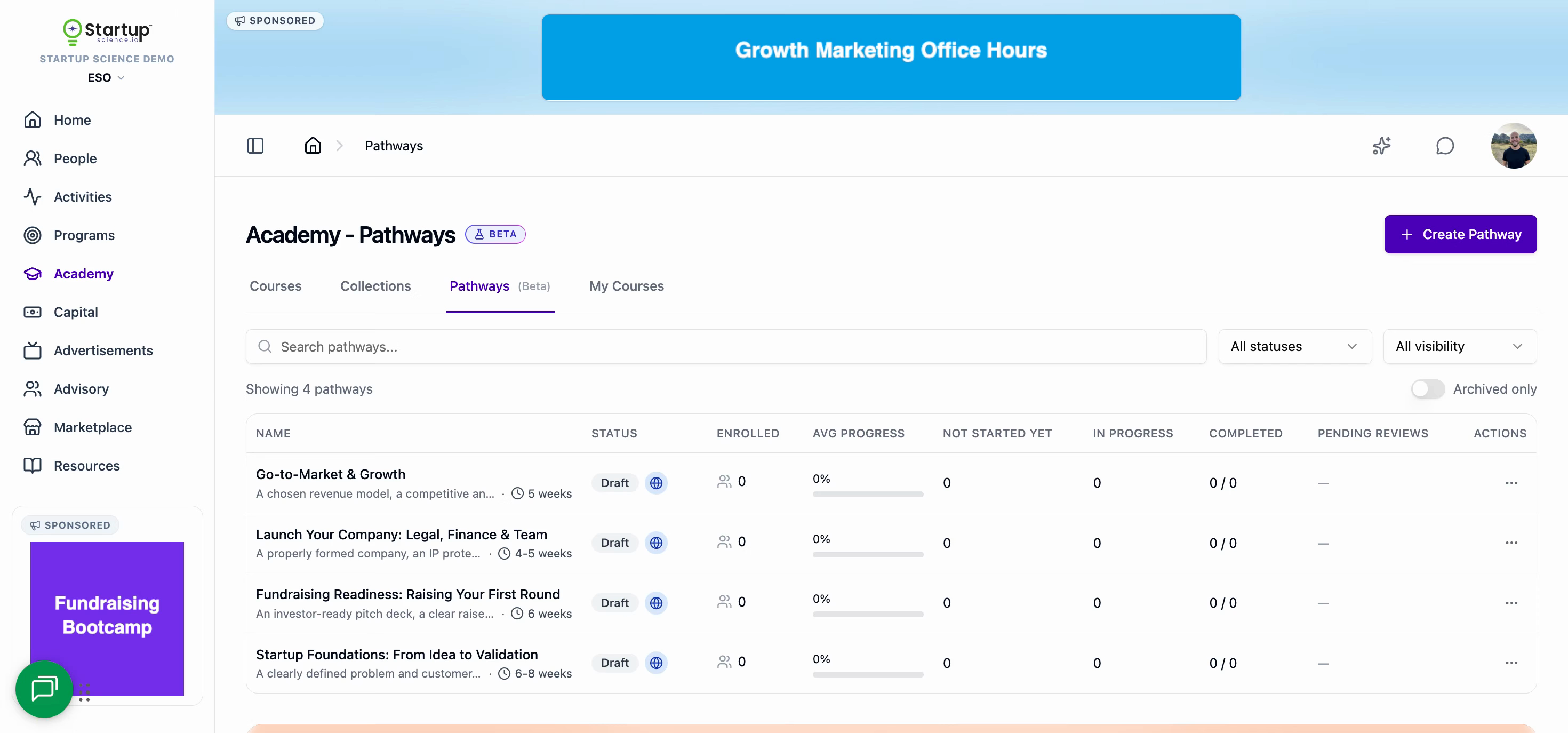Open Fundraising Readiness: Raising Your First Round
The height and width of the screenshot is (733, 1568).
408,594
